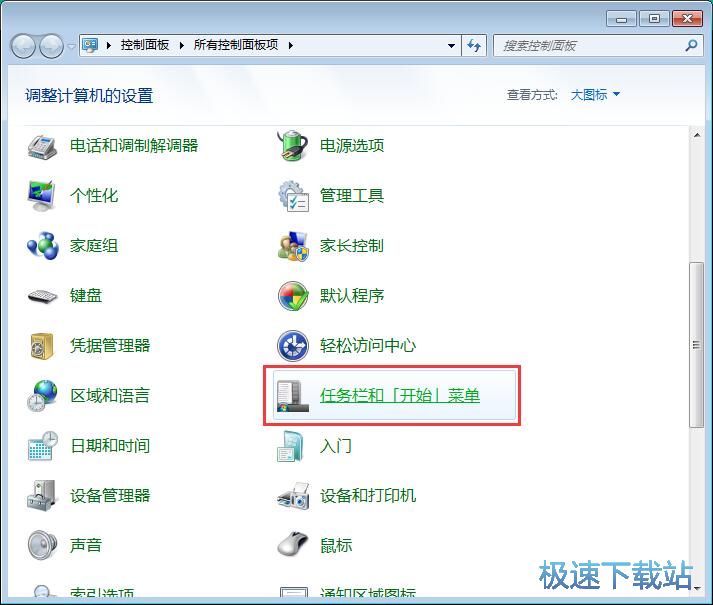The image size is (713, 605).
Task: Open the 电源选项 battery icon
Action: 293,146
